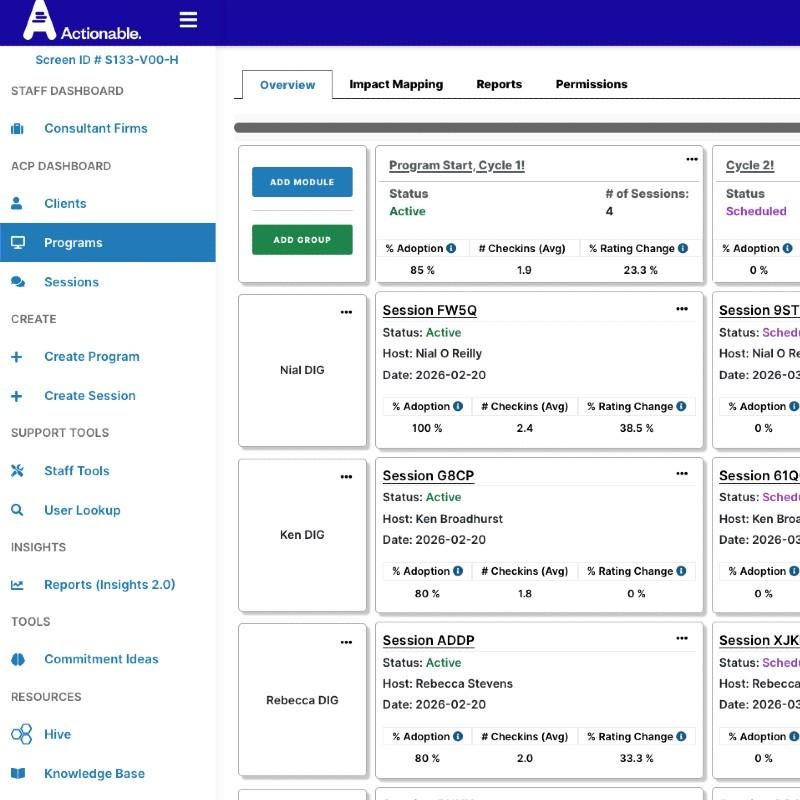Select the Overview tab

(x=287, y=85)
